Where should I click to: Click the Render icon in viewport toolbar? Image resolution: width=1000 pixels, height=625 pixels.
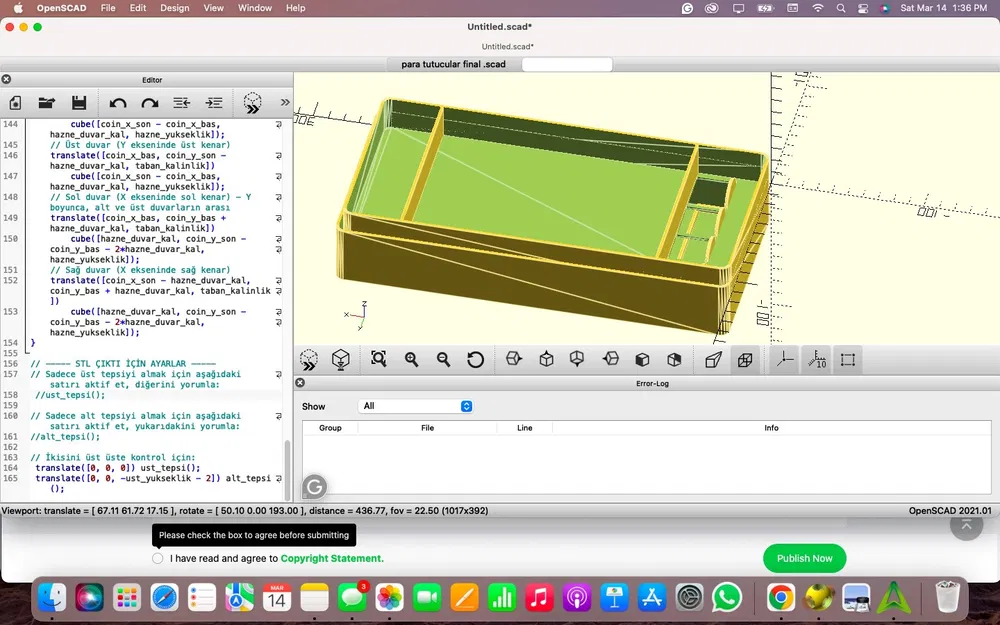341,359
